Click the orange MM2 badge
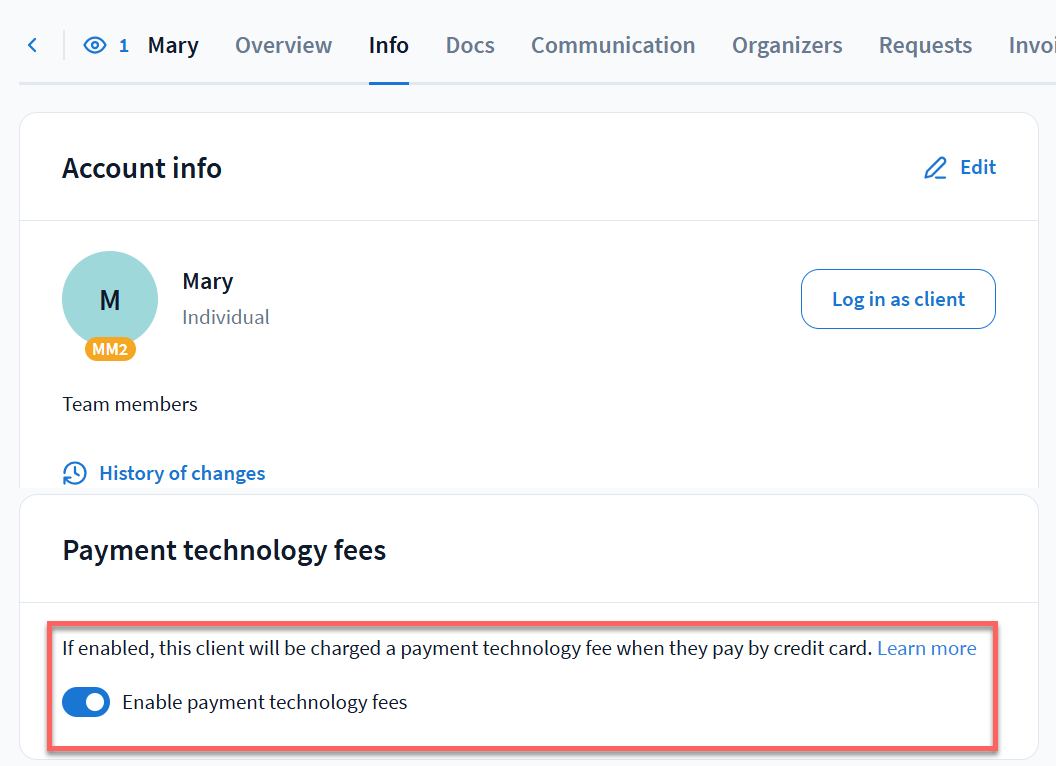The width and height of the screenshot is (1056, 766). (x=110, y=350)
